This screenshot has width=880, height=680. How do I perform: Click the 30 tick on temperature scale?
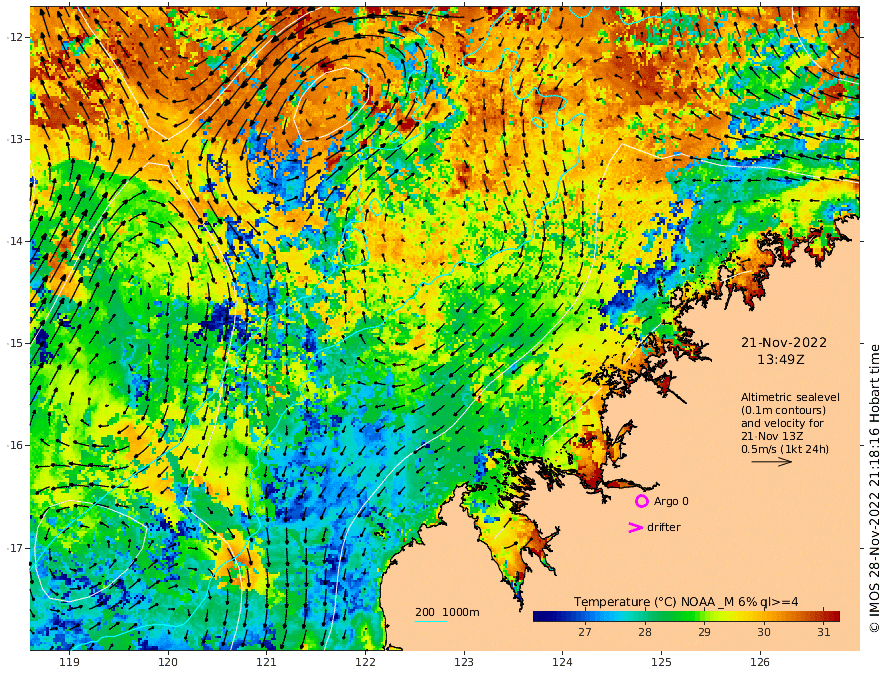pyautogui.click(x=763, y=632)
